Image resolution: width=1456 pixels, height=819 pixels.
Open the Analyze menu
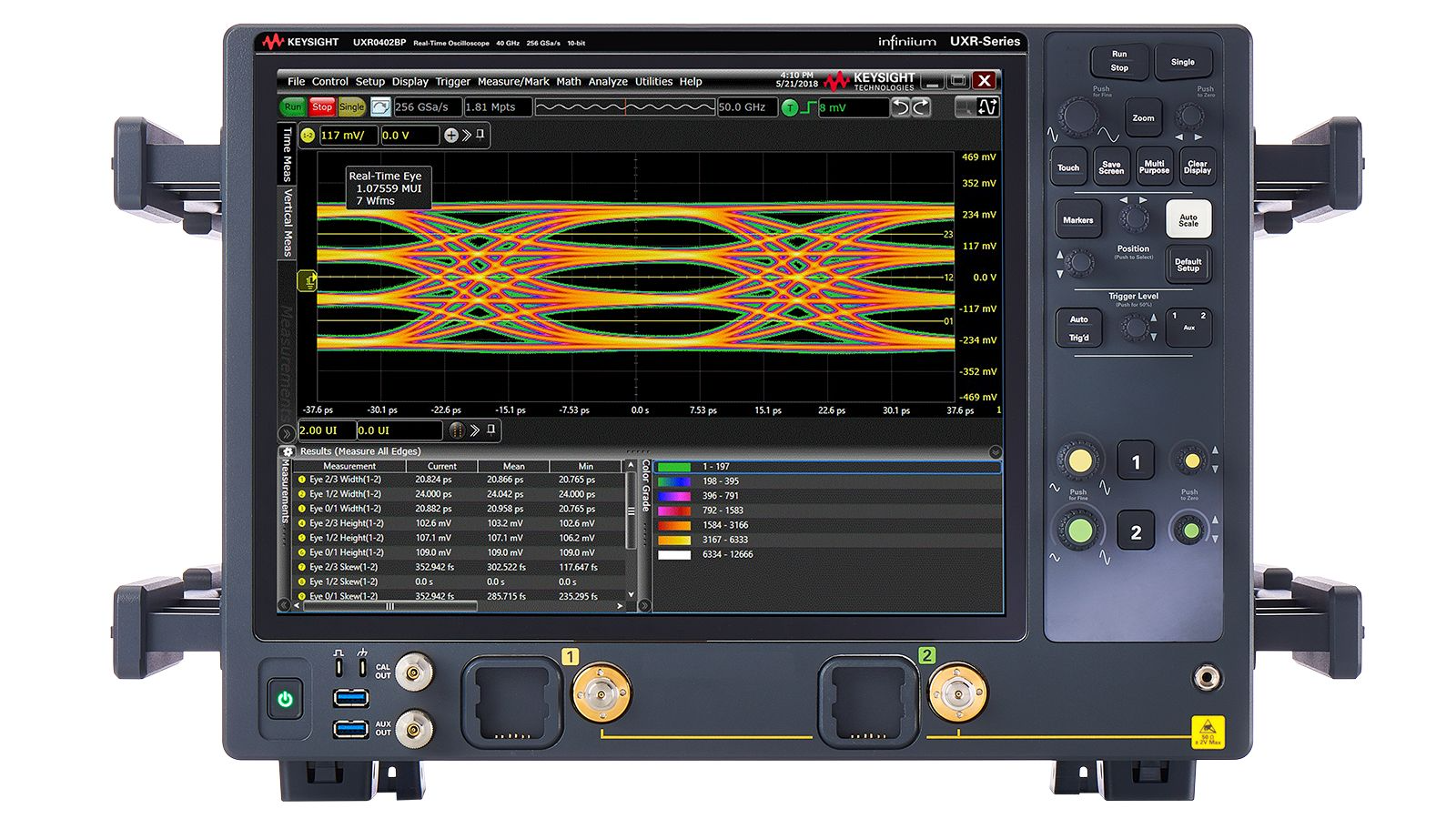[608, 82]
